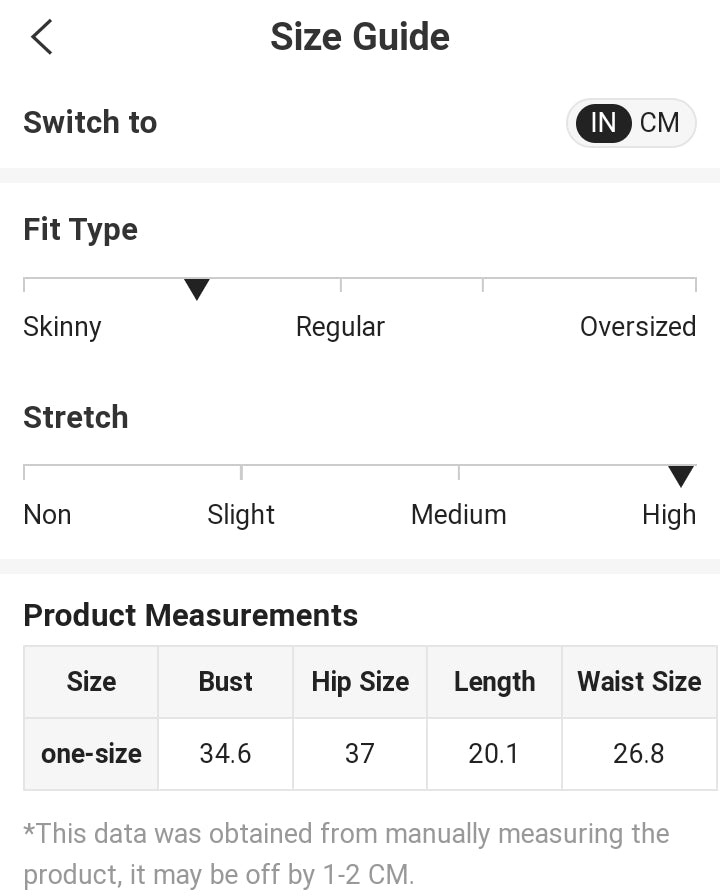Click the Waist Size column header
The height and width of the screenshot is (896, 720).
pyautogui.click(x=639, y=682)
